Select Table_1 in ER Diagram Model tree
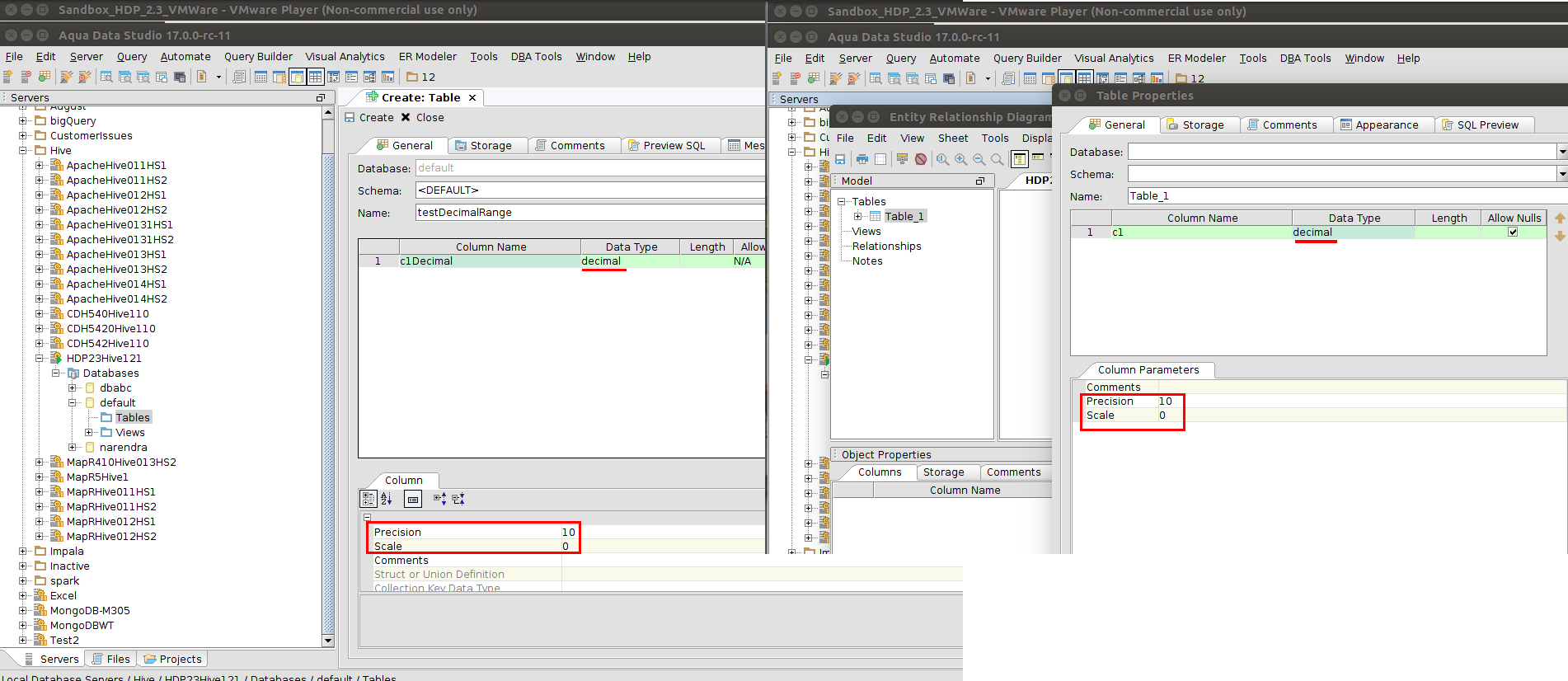1568x681 pixels. pyautogui.click(x=904, y=217)
